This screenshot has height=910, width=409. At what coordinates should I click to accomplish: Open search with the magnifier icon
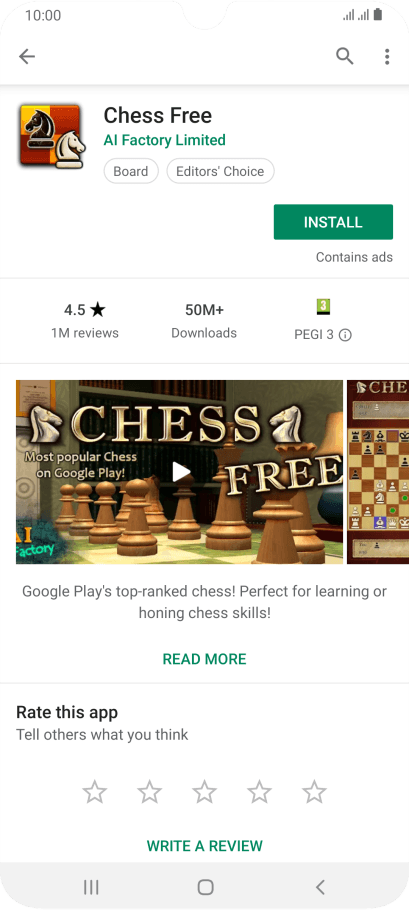pyautogui.click(x=345, y=56)
